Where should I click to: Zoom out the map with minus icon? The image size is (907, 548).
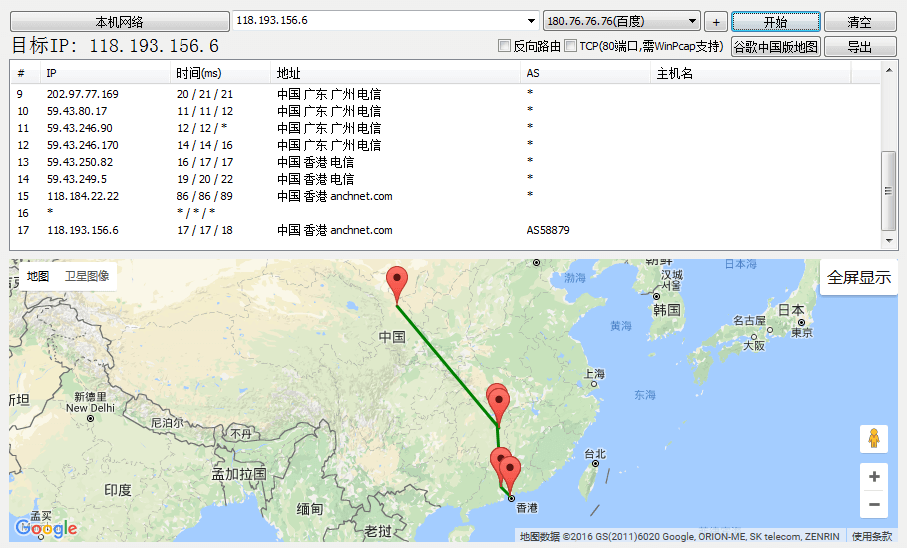pyautogui.click(x=874, y=505)
